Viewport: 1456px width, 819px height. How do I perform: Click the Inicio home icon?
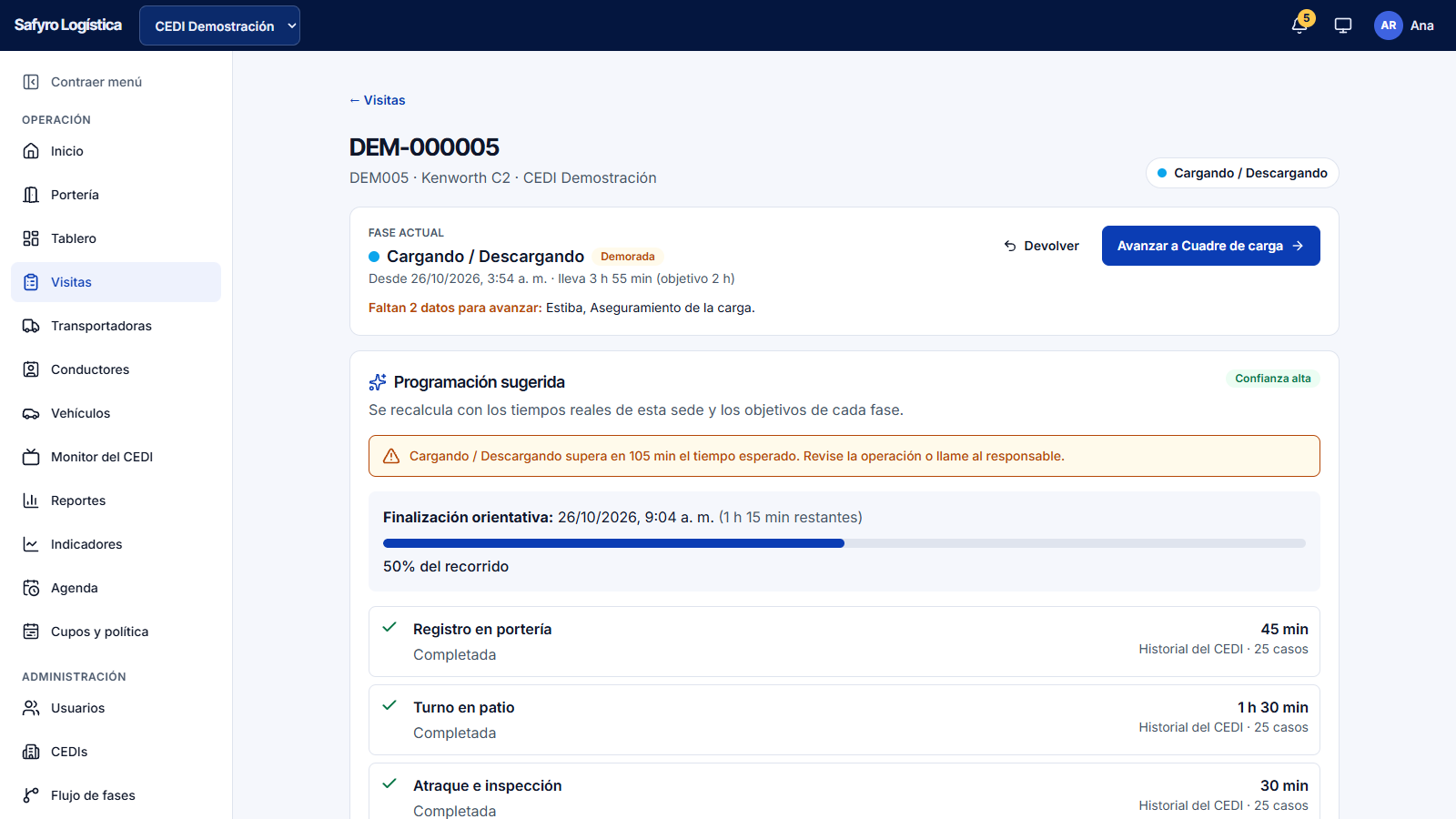tap(31, 151)
